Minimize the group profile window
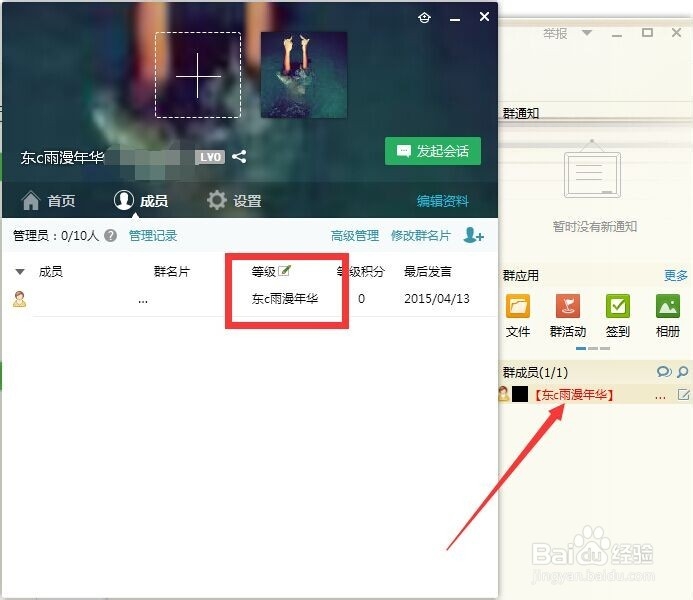 (x=455, y=19)
